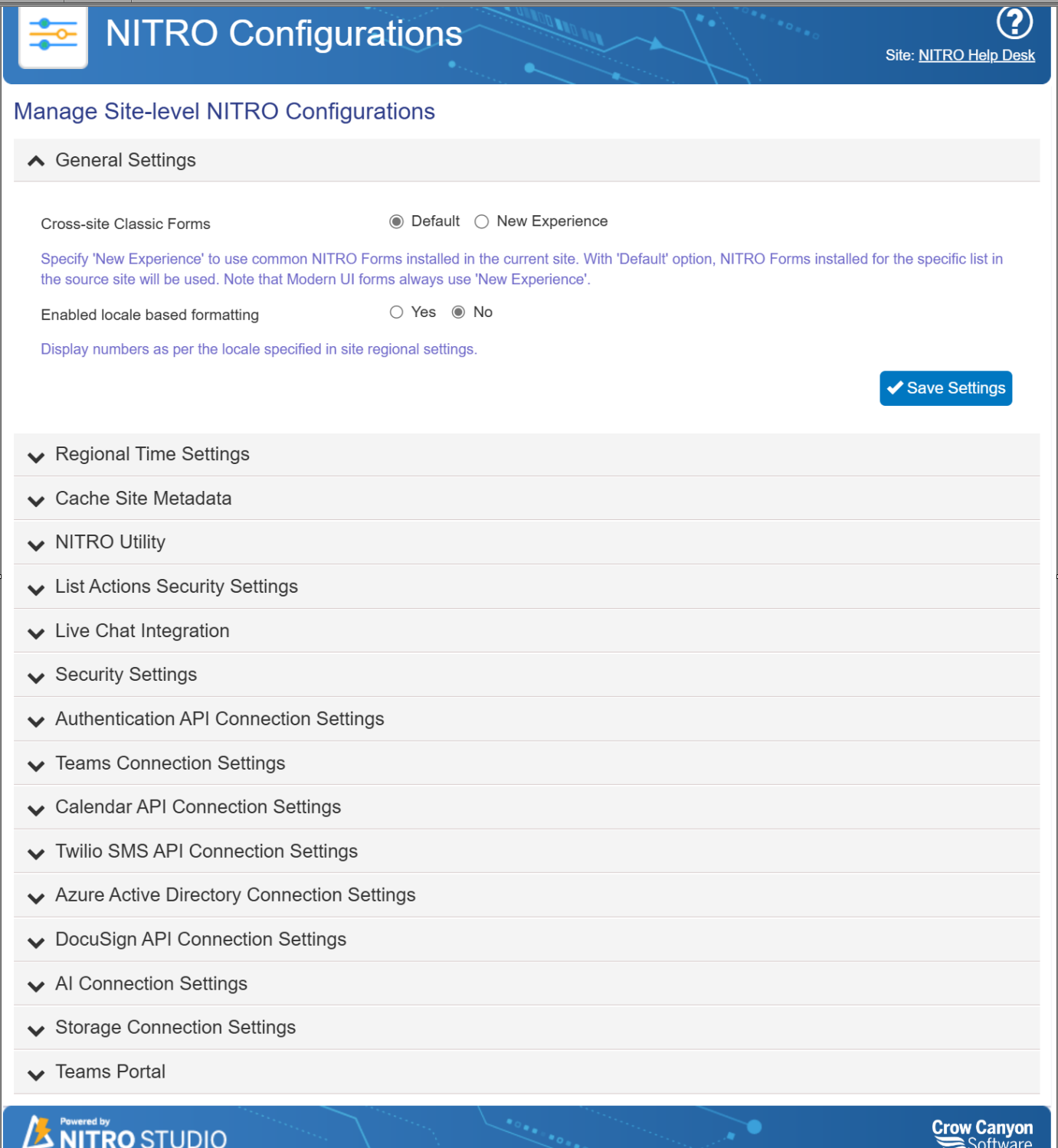This screenshot has width=1058, height=1148.
Task: Click the 'Manage Site-level NITRO Configurations' heading
Action: point(224,112)
